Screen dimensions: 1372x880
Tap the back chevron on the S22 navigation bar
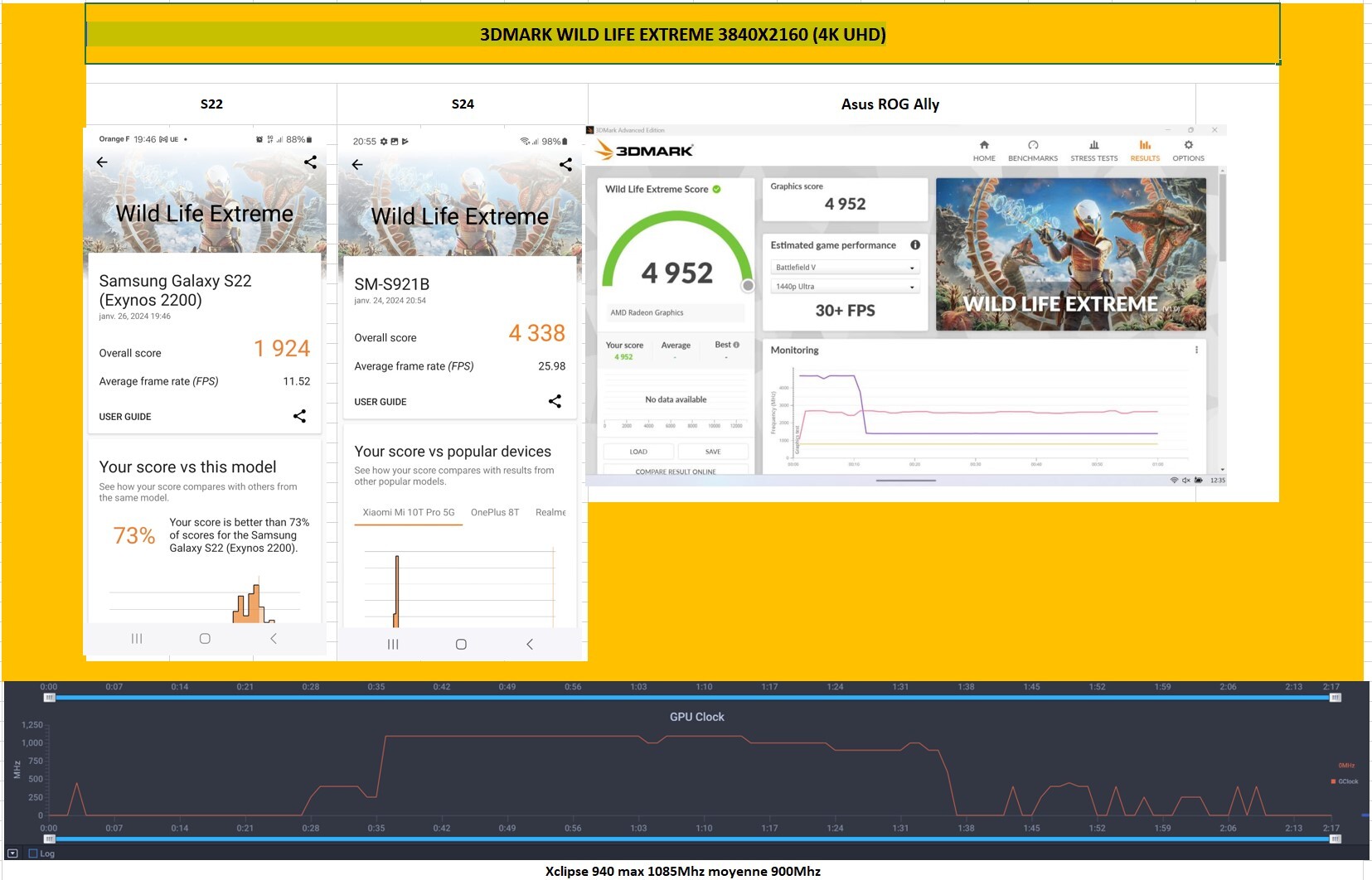[x=274, y=638]
